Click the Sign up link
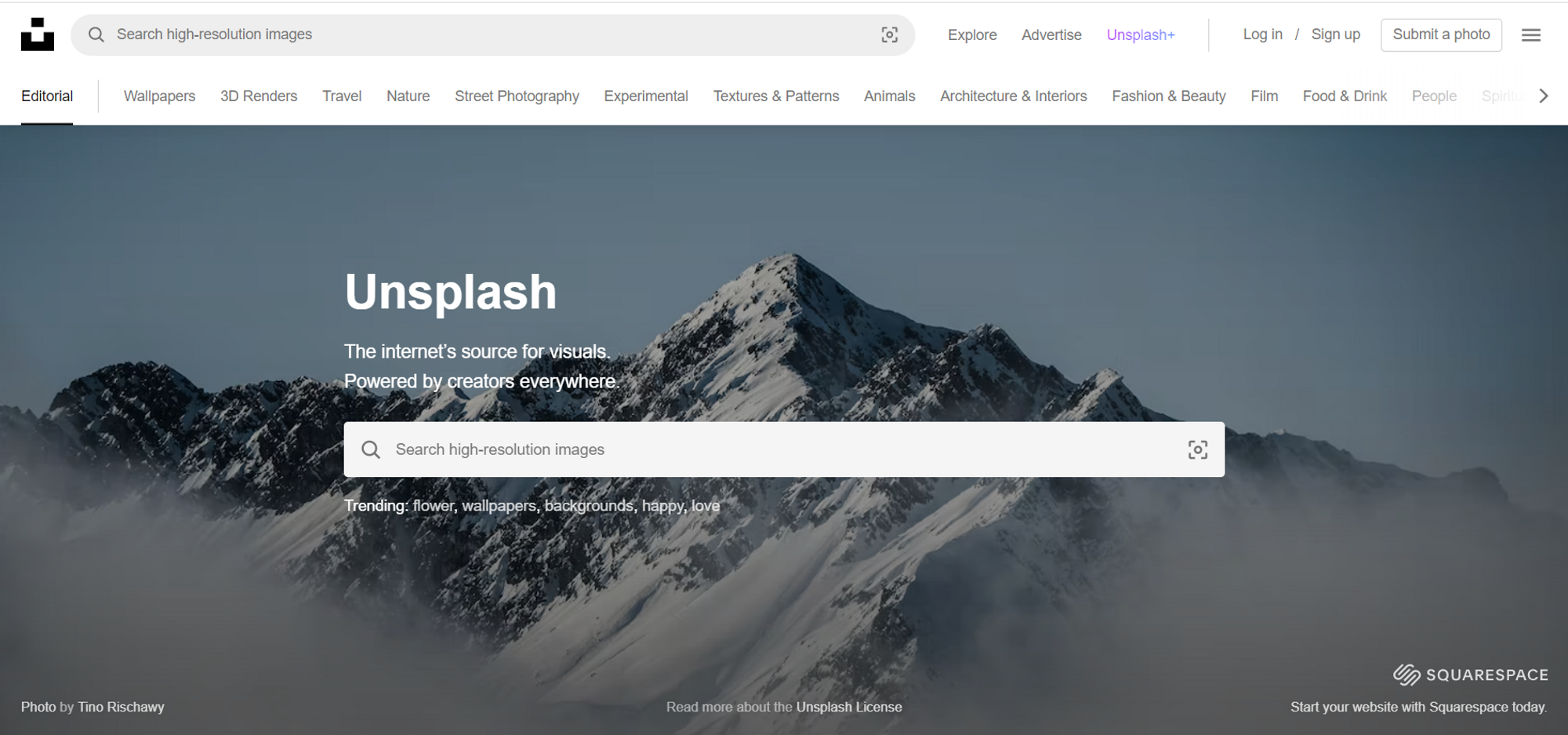The height and width of the screenshot is (735, 1568). click(x=1335, y=35)
